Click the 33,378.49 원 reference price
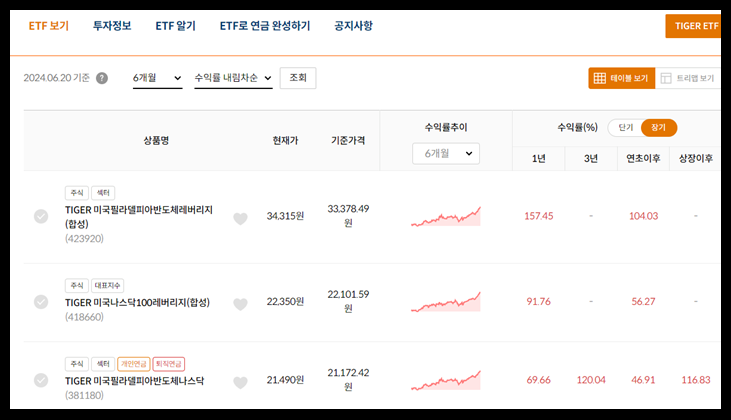Image resolution: width=731 pixels, height=420 pixels. click(x=348, y=216)
